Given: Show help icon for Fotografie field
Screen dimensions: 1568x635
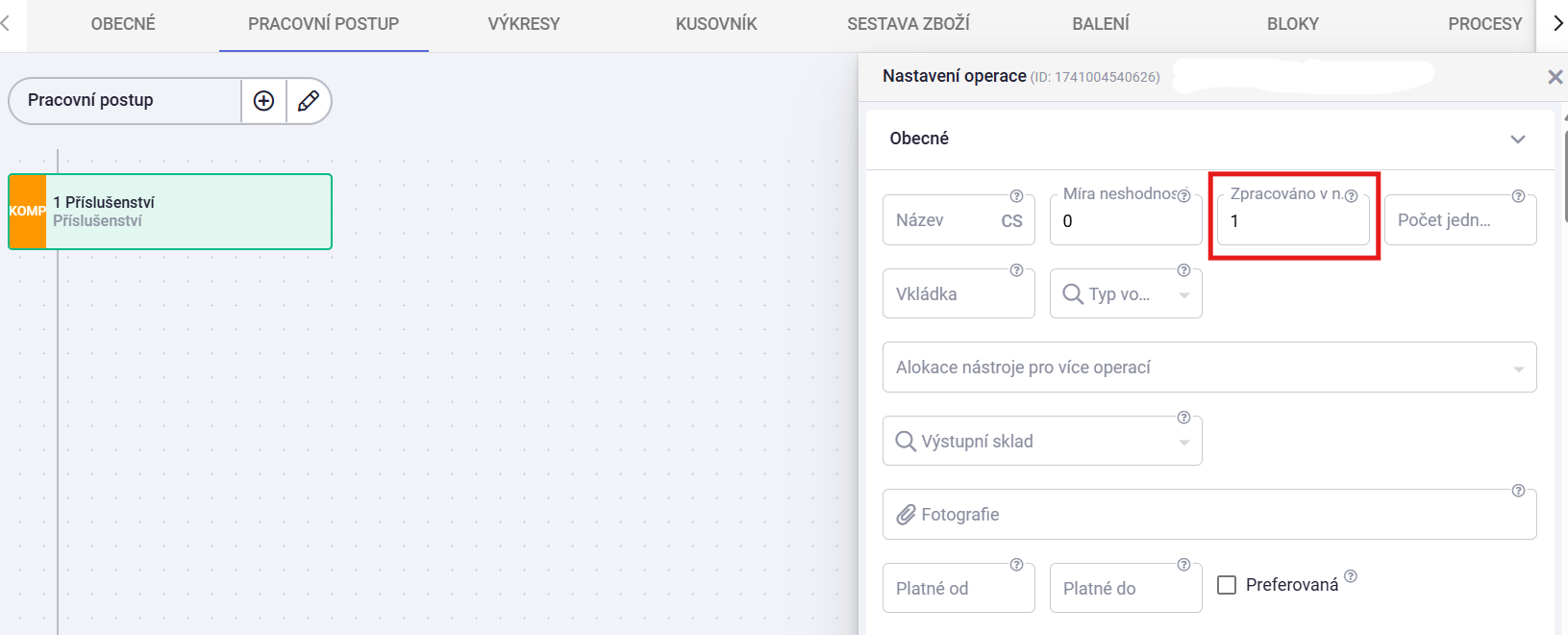Looking at the screenshot, I should click(x=1518, y=491).
